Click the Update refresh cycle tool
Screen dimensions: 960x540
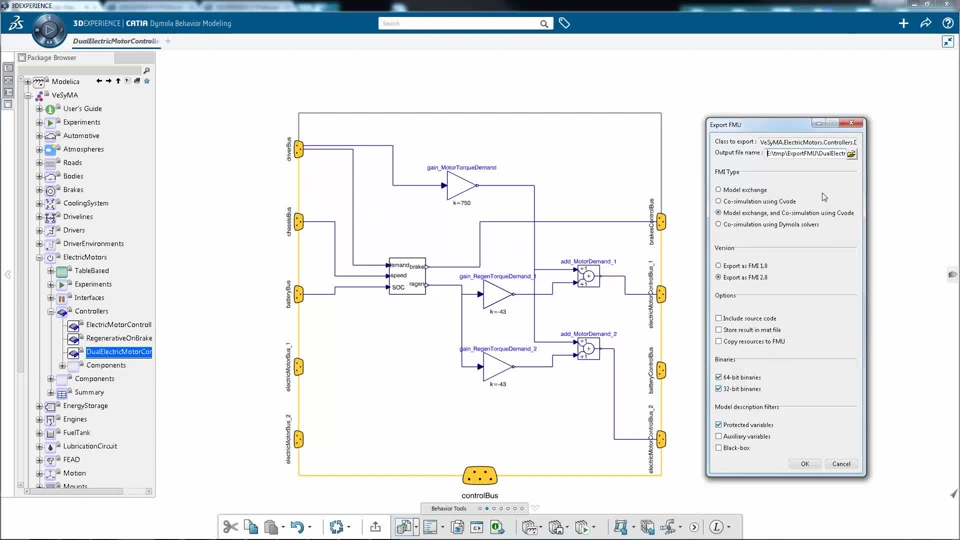336,527
